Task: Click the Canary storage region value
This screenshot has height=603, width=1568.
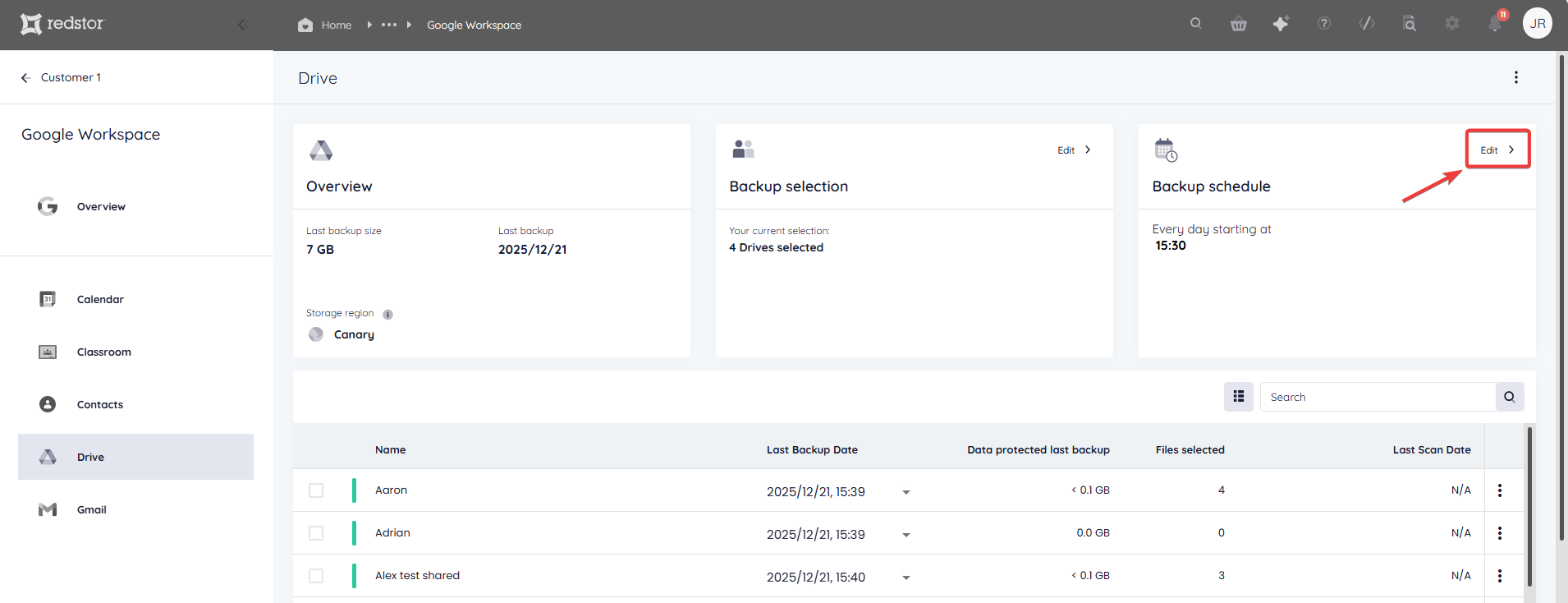Action: point(354,334)
